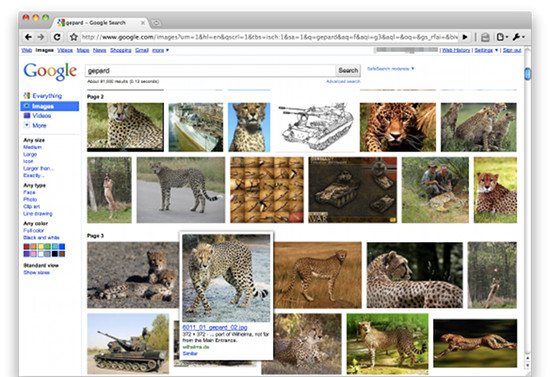Expand the SafeSearch moderate dropdown
550x377 pixels.
pos(390,69)
